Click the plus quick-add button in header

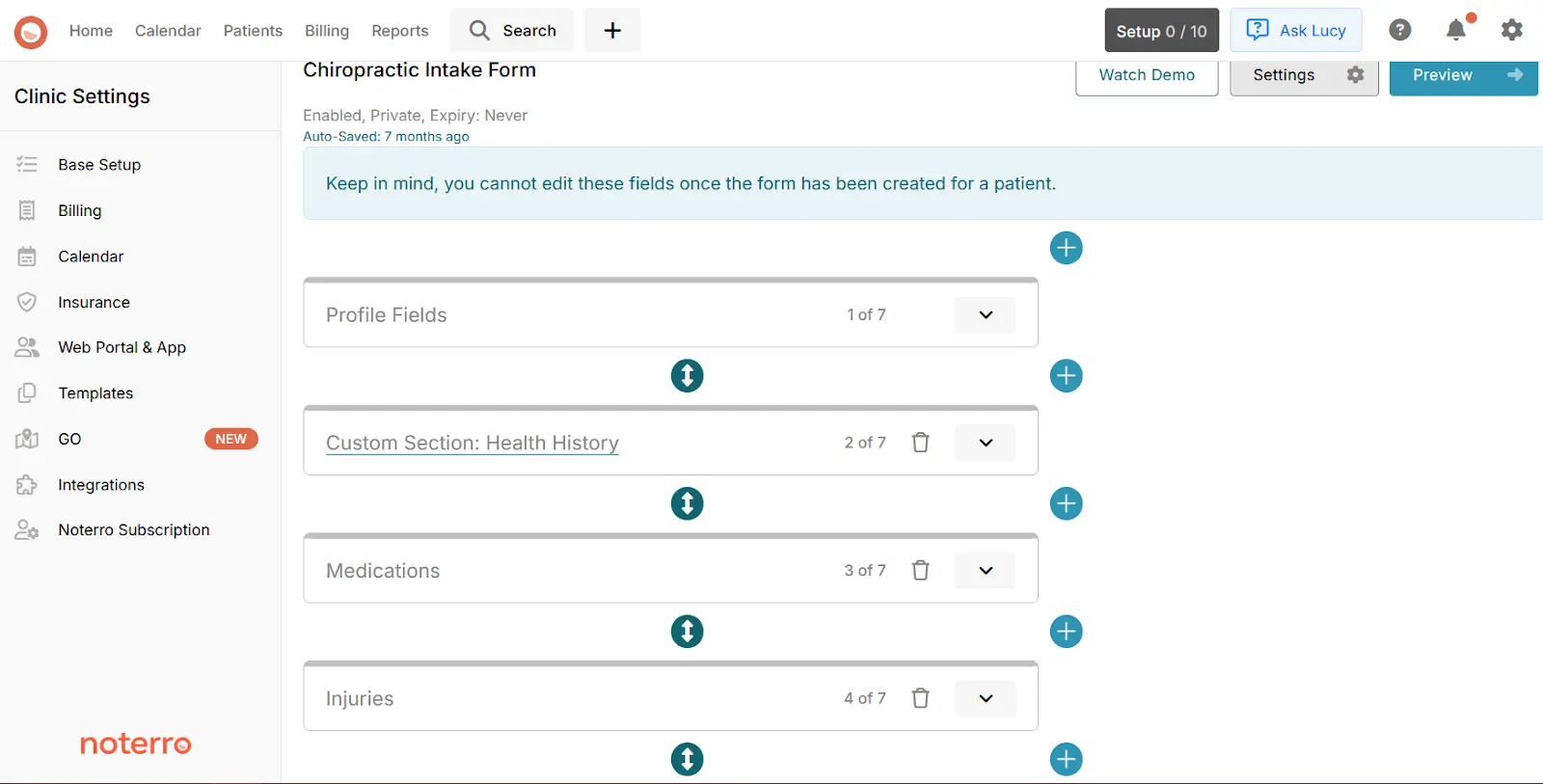(x=612, y=30)
